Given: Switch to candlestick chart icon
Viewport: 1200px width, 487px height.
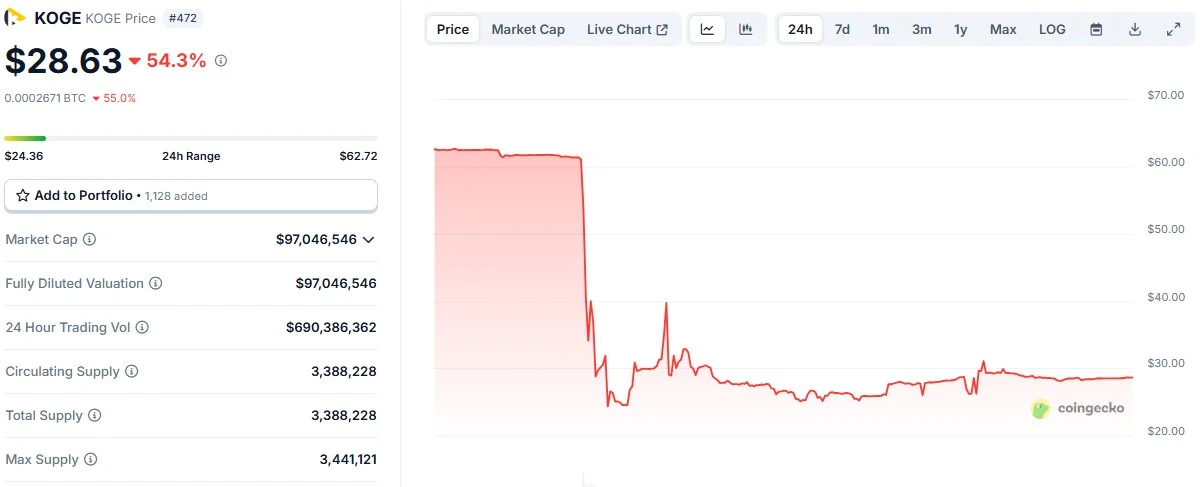Looking at the screenshot, I should 745,29.
